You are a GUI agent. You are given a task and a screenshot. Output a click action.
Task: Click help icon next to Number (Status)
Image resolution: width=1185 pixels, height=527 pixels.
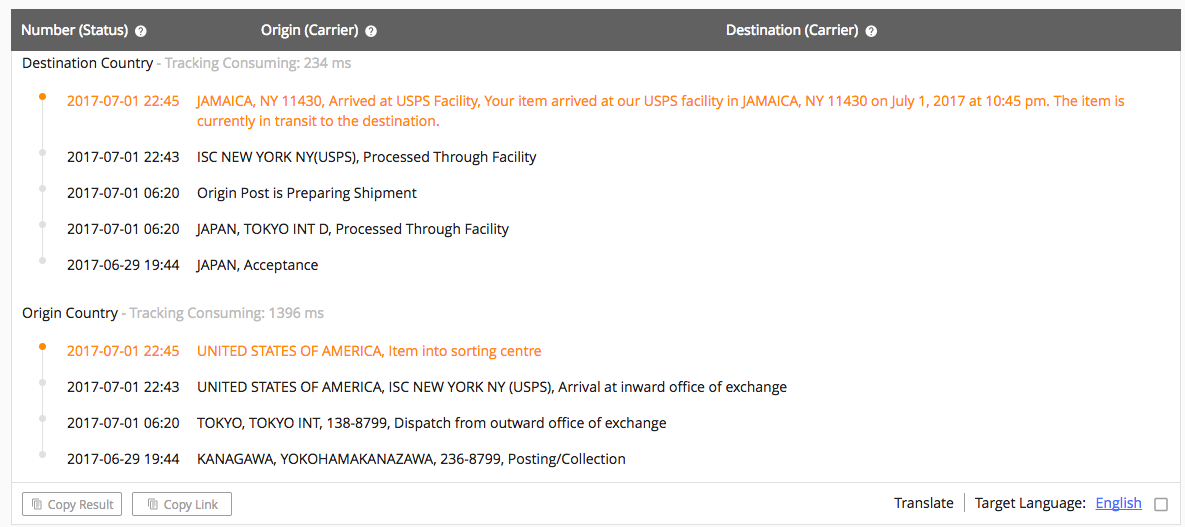coord(141,31)
